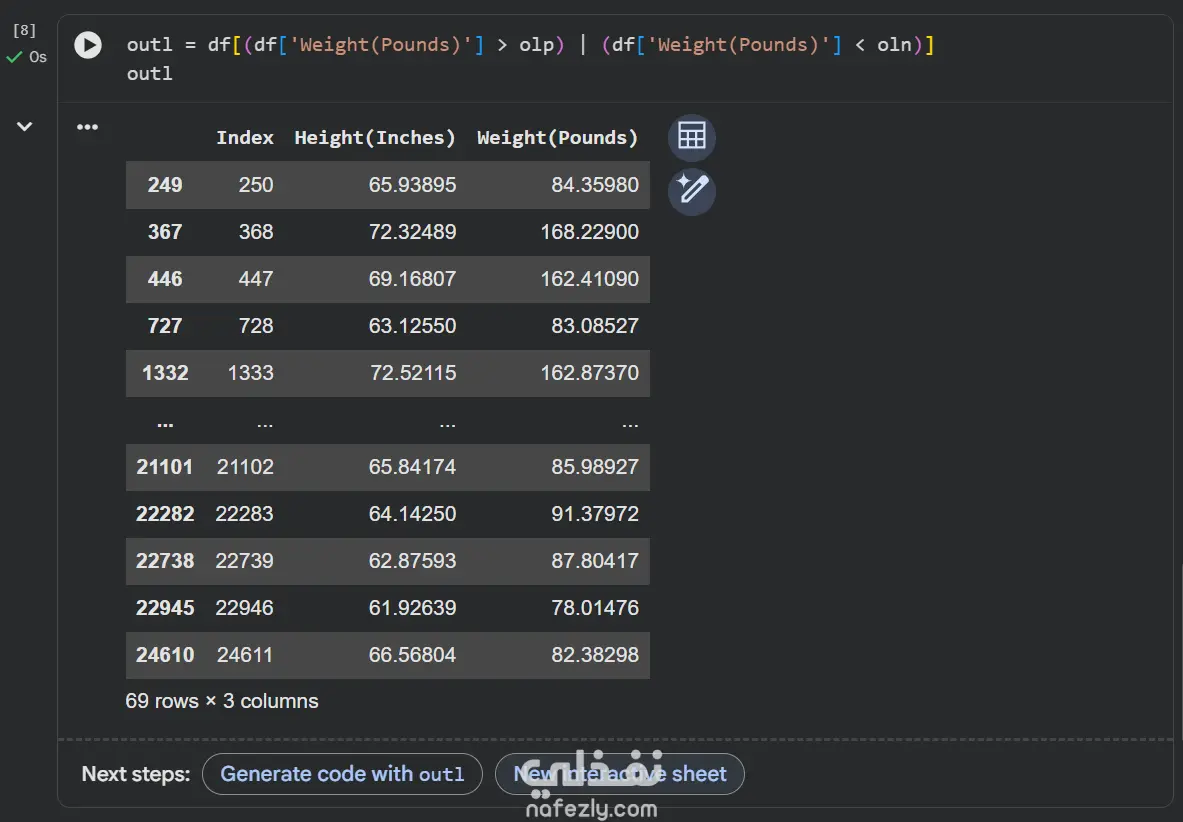Click weight value 84.35980

(x=595, y=185)
